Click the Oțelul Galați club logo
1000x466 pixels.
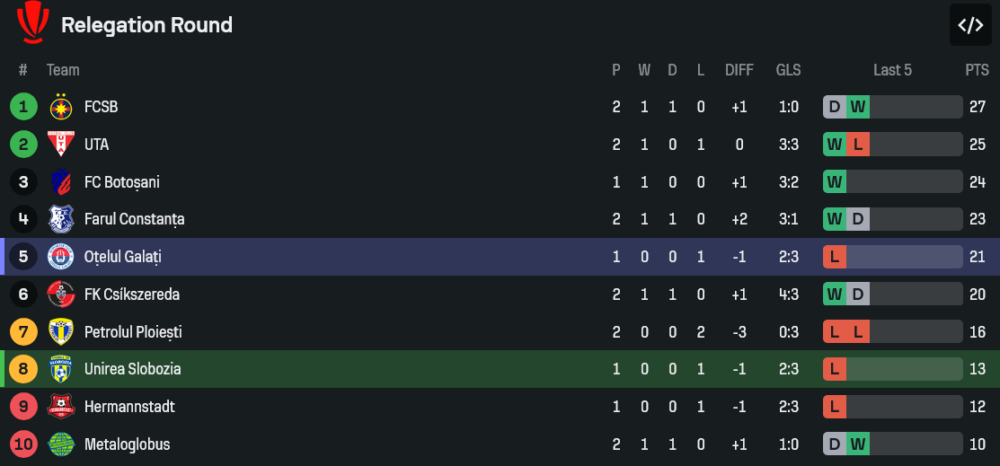coord(61,257)
